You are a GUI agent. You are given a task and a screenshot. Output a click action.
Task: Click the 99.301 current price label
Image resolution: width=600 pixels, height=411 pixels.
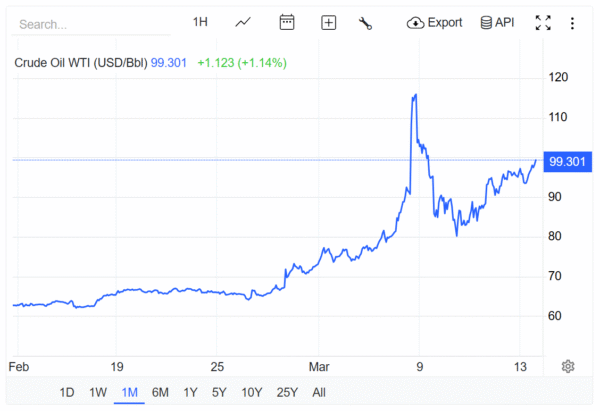click(567, 162)
